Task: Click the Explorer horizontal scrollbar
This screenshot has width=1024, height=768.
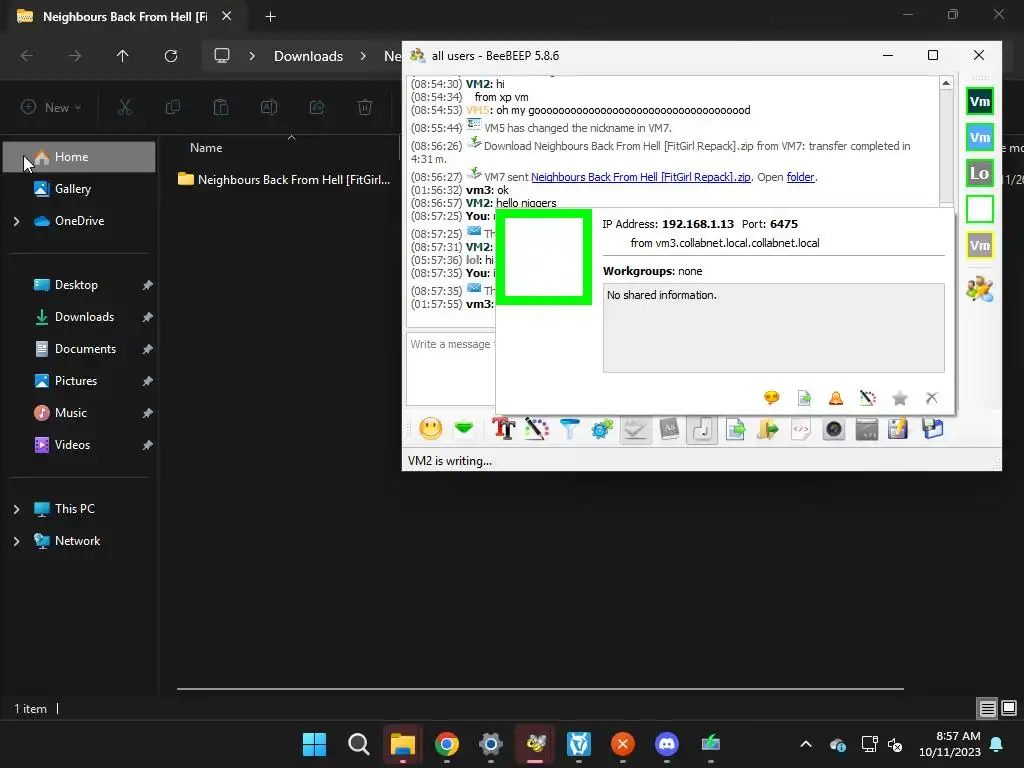Action: coord(540,688)
